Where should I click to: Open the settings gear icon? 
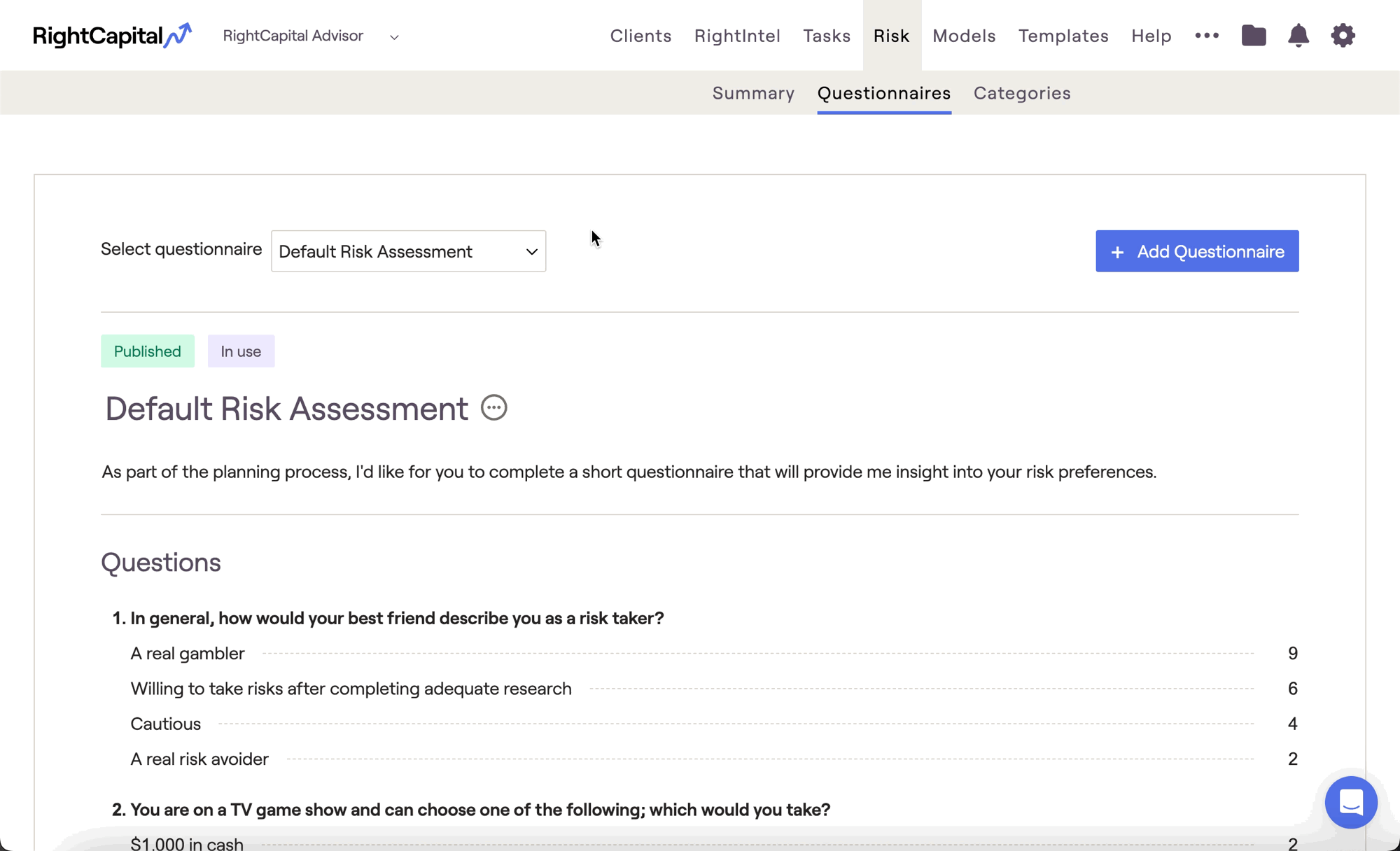pyautogui.click(x=1343, y=35)
